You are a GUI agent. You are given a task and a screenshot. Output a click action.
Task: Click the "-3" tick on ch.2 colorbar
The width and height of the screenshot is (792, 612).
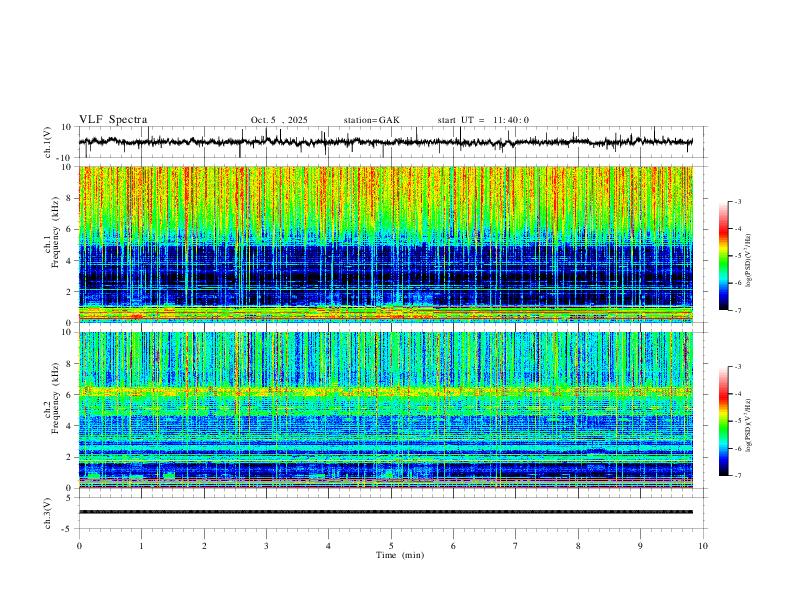coord(738,367)
